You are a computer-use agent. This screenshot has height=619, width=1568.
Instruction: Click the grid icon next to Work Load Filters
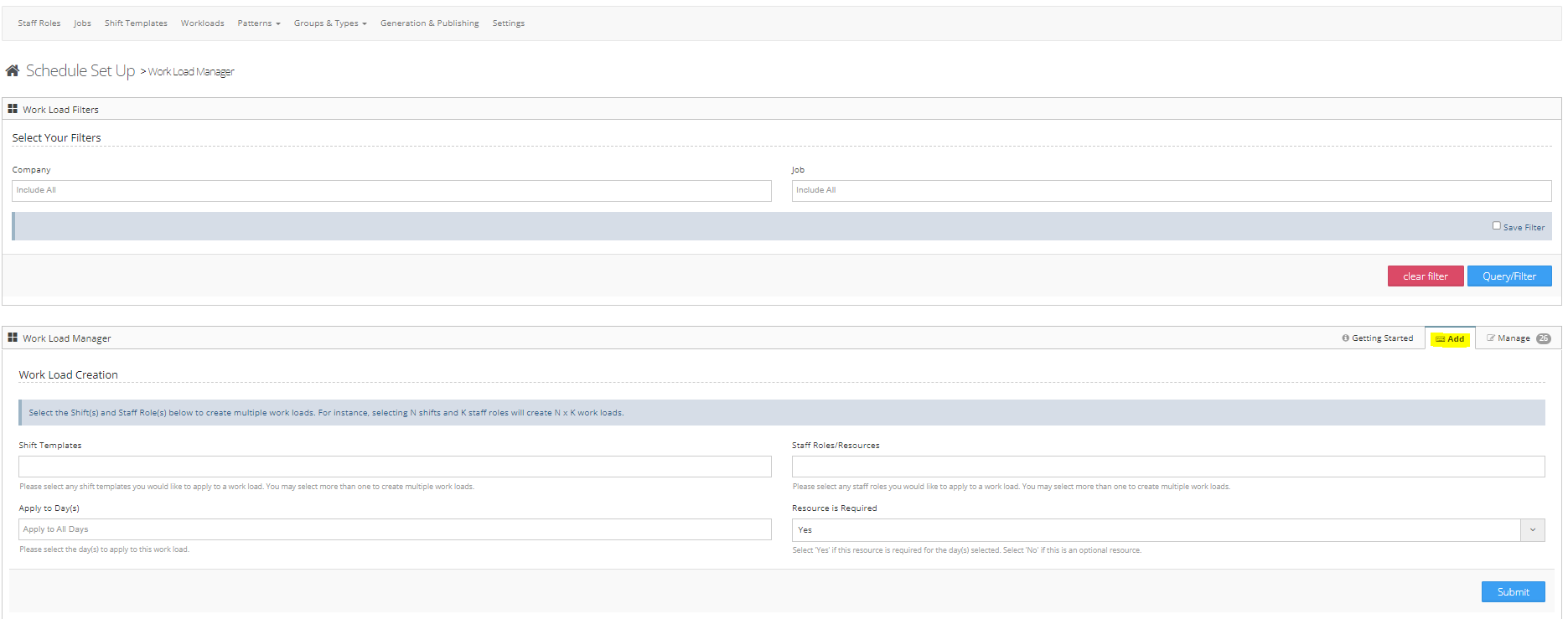pos(13,109)
